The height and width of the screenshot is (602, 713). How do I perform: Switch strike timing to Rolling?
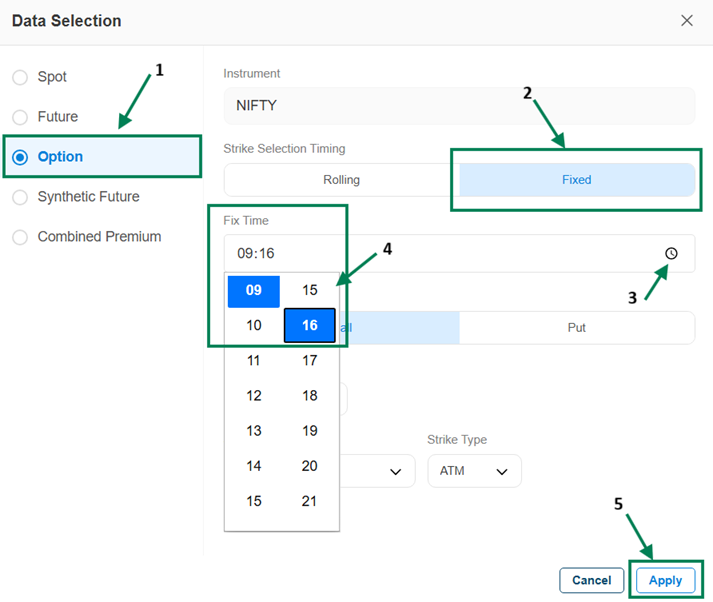[x=341, y=180]
